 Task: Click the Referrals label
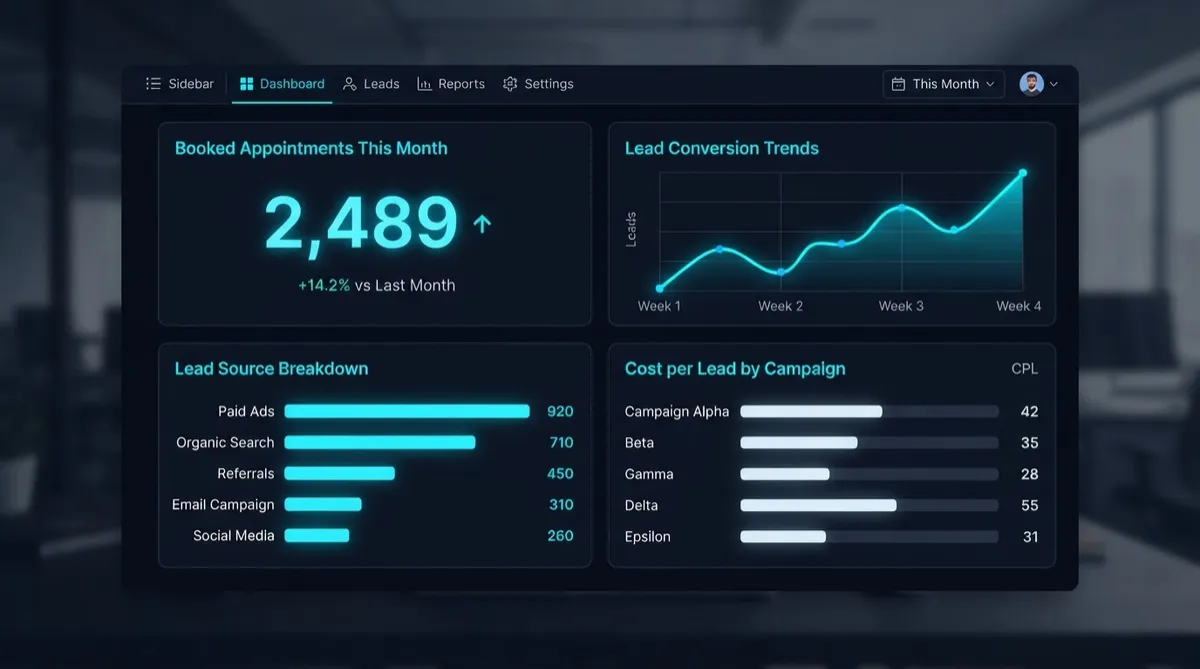click(246, 473)
